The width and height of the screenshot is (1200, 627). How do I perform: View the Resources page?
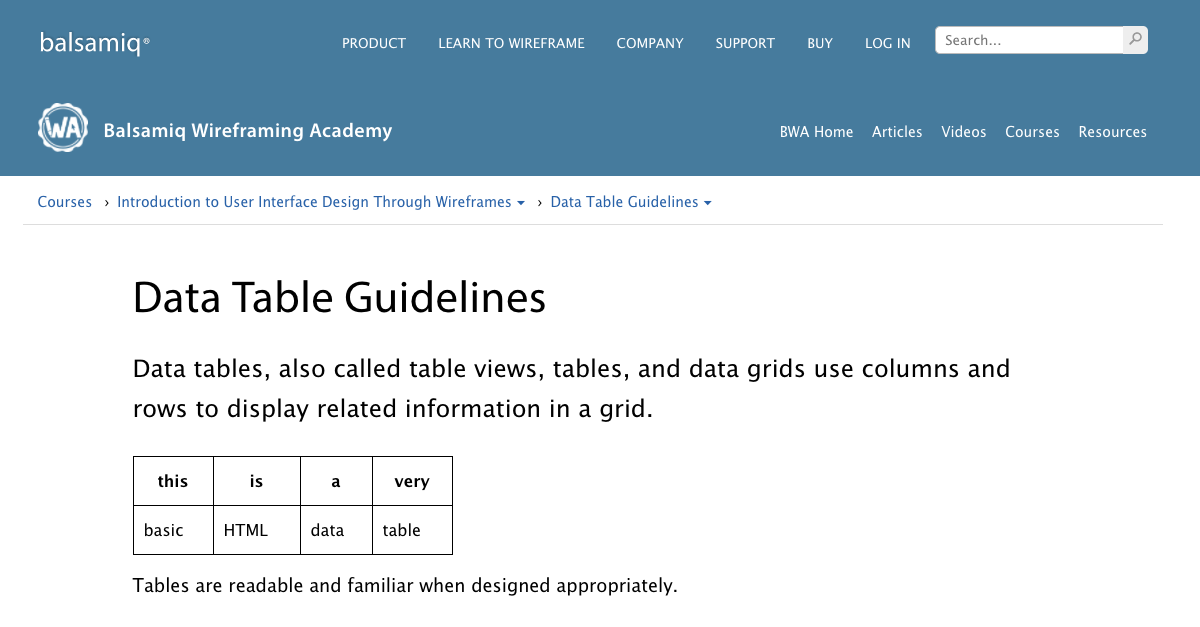pos(1112,131)
